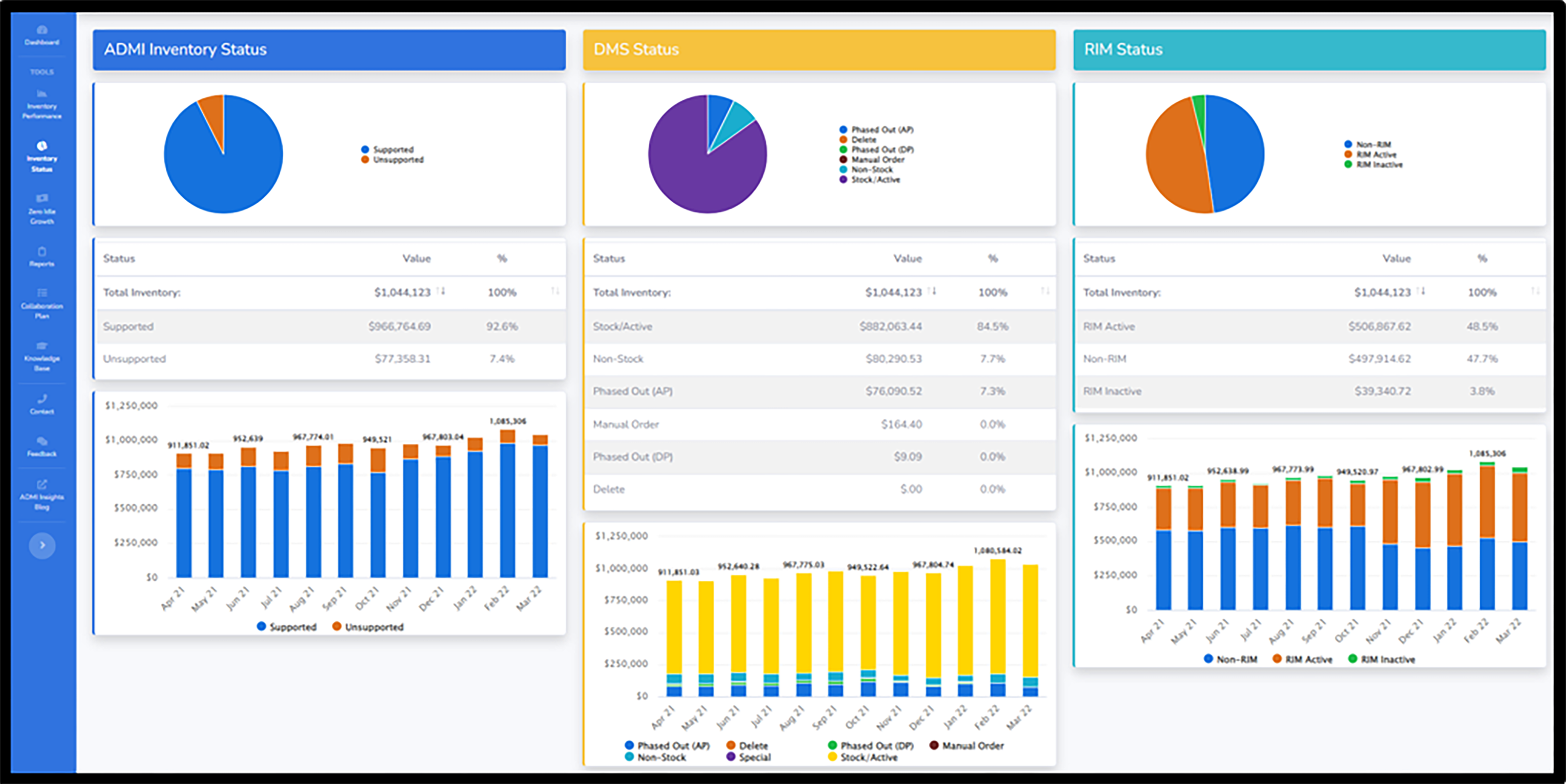Viewport: 1566px width, 784px height.
Task: Click the ADMI Inventory Status header
Action: [x=329, y=49]
